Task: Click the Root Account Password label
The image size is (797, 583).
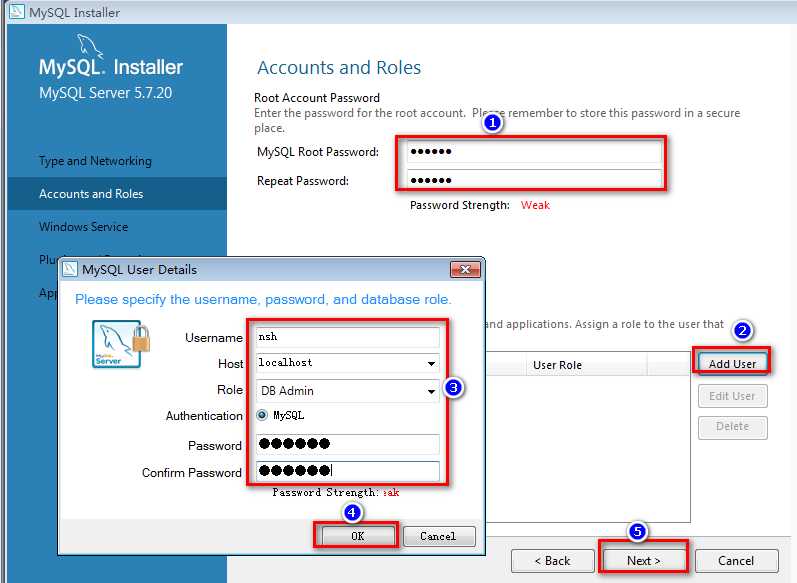Action: click(x=317, y=98)
